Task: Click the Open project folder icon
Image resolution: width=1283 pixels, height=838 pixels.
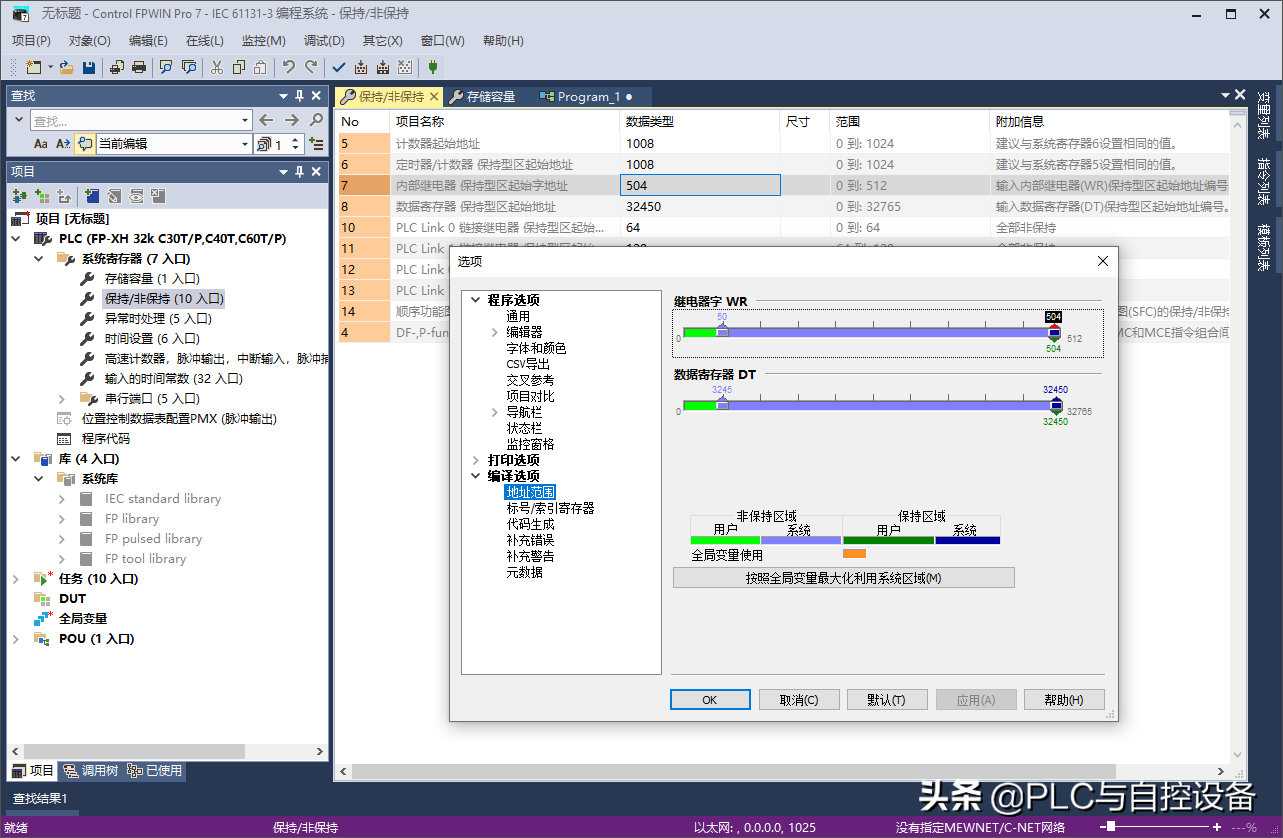Action: [x=66, y=67]
